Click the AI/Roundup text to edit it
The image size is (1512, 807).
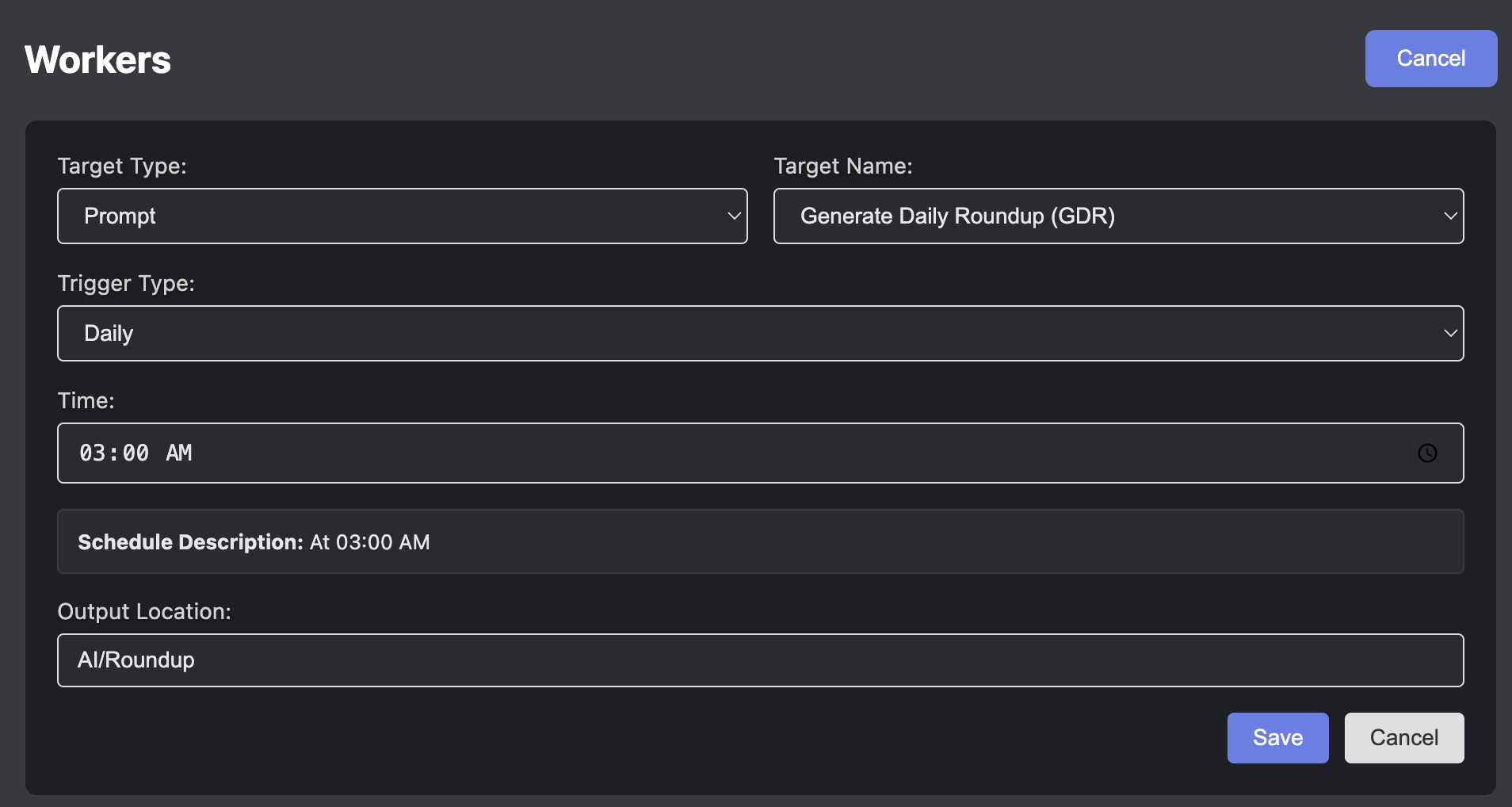[135, 660]
